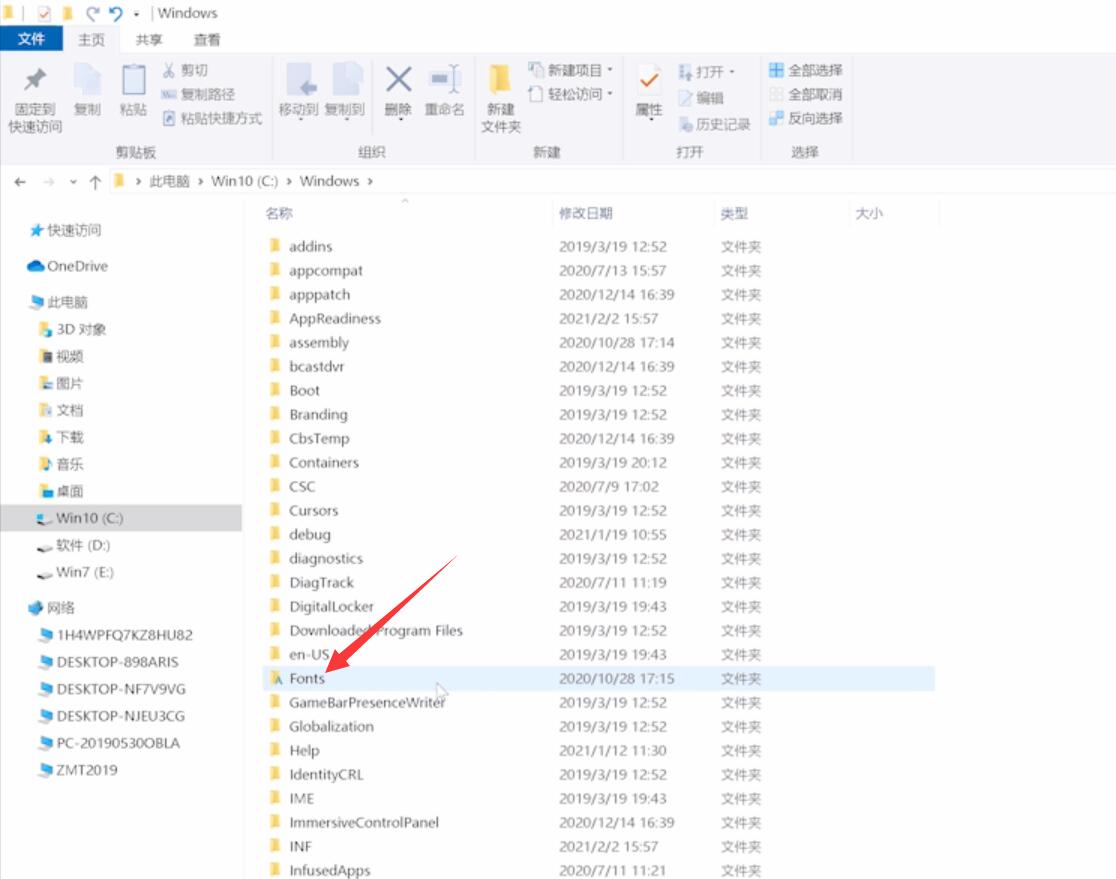The image size is (1116, 879).
Task: Select Network (网络) in the sidebar
Action: pos(51,607)
